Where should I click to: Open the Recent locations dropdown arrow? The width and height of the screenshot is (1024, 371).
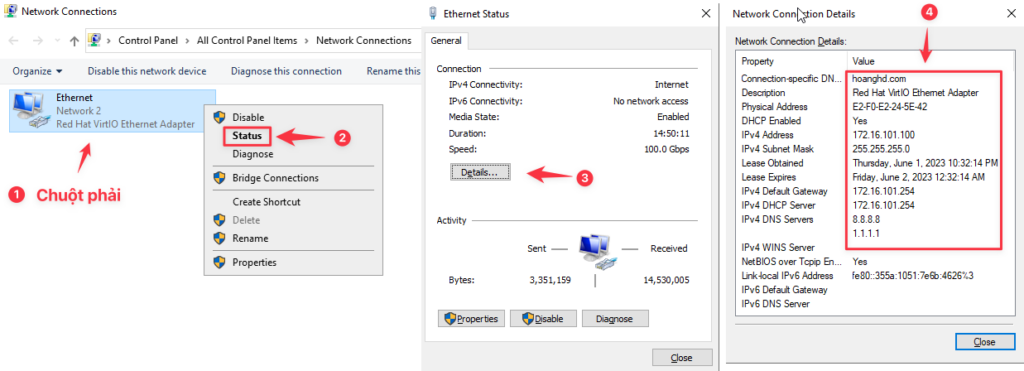click(57, 41)
